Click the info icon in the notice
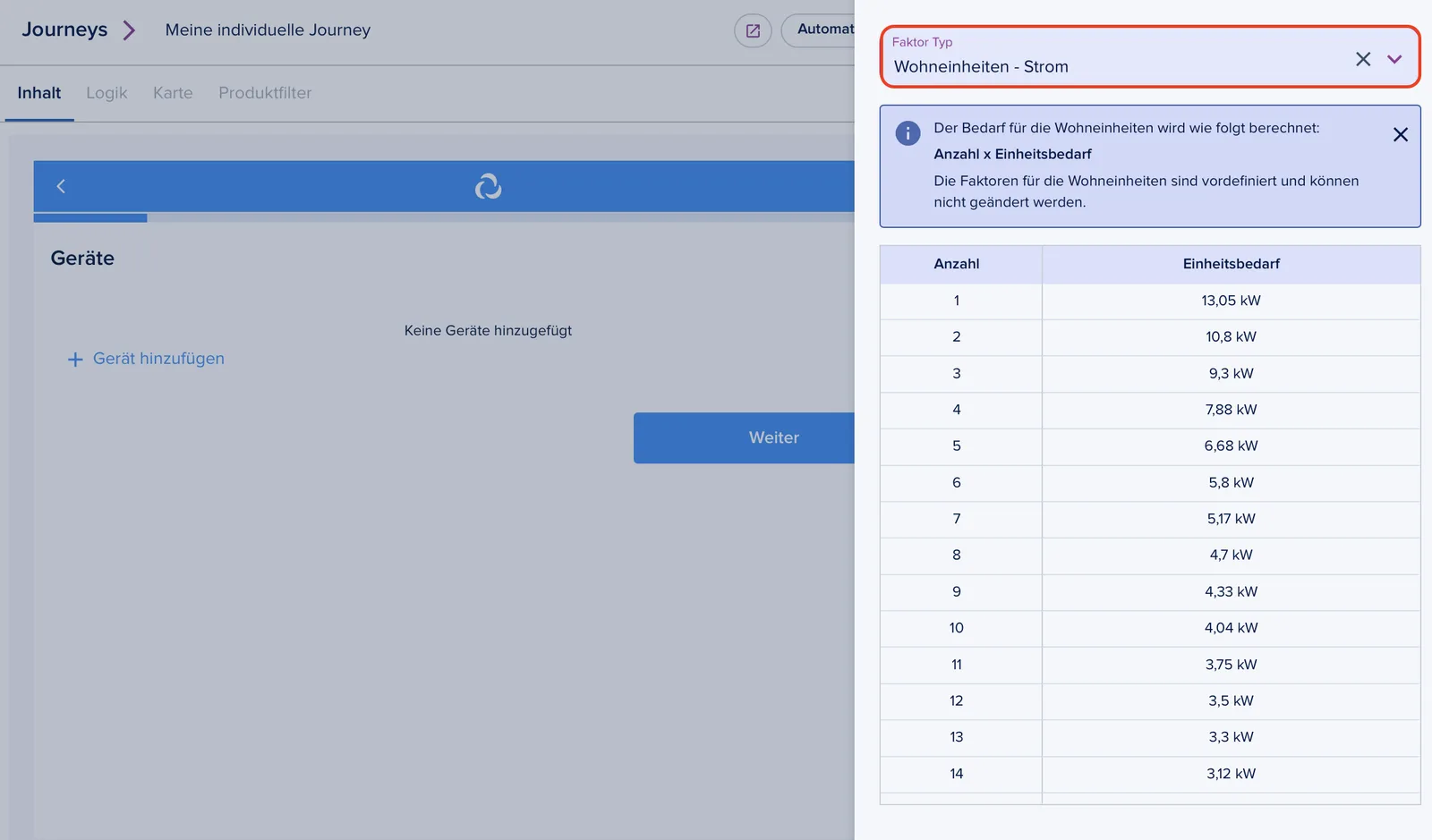The height and width of the screenshot is (840, 1432). pyautogui.click(x=908, y=133)
